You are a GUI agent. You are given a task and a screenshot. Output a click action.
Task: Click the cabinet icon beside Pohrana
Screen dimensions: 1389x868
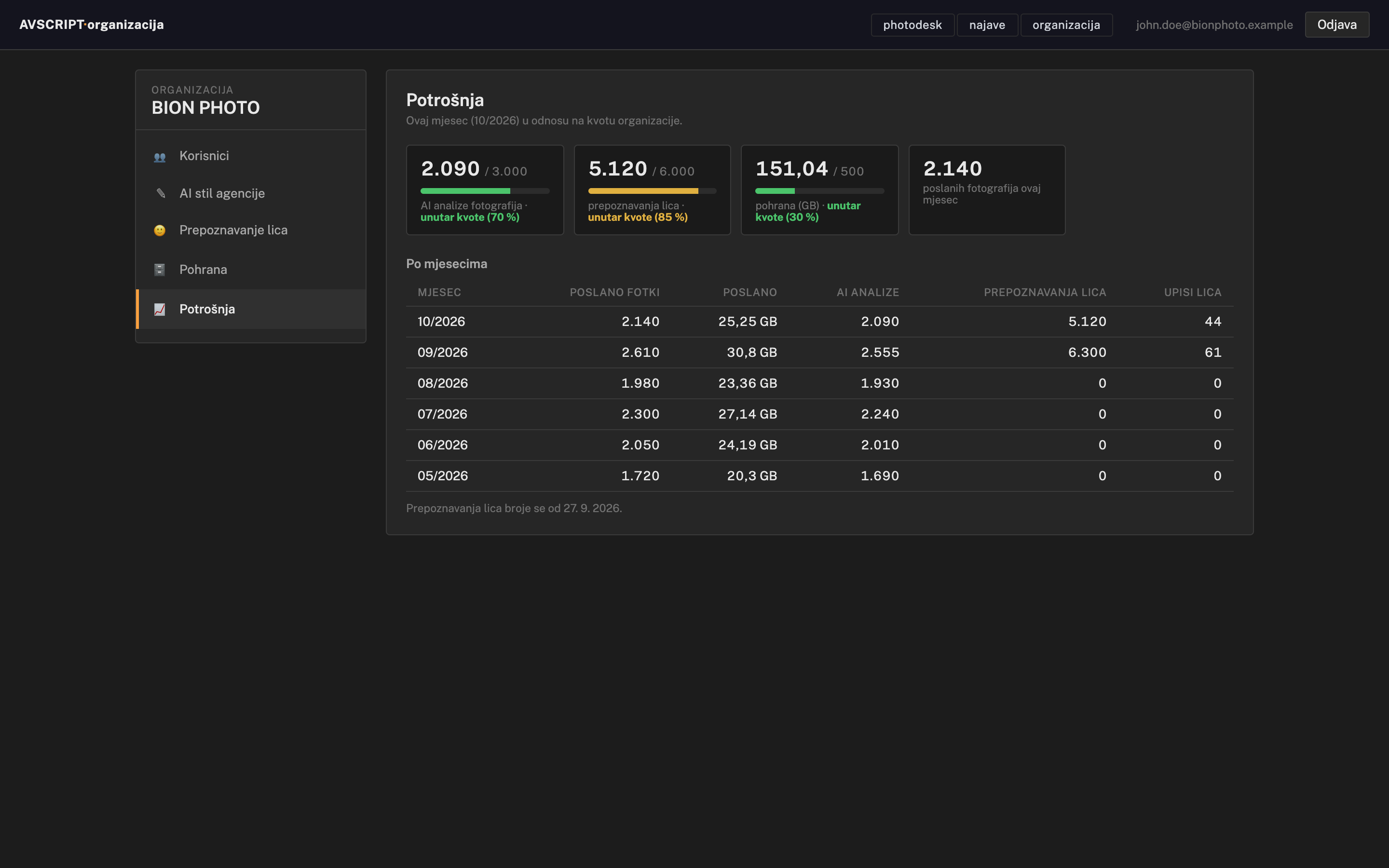[160, 269]
